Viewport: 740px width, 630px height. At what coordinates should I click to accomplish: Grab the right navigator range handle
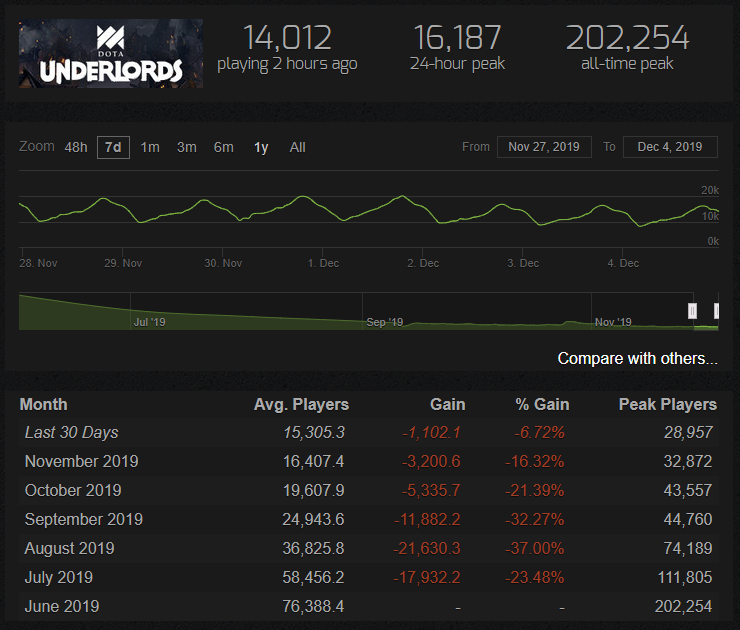[x=716, y=311]
